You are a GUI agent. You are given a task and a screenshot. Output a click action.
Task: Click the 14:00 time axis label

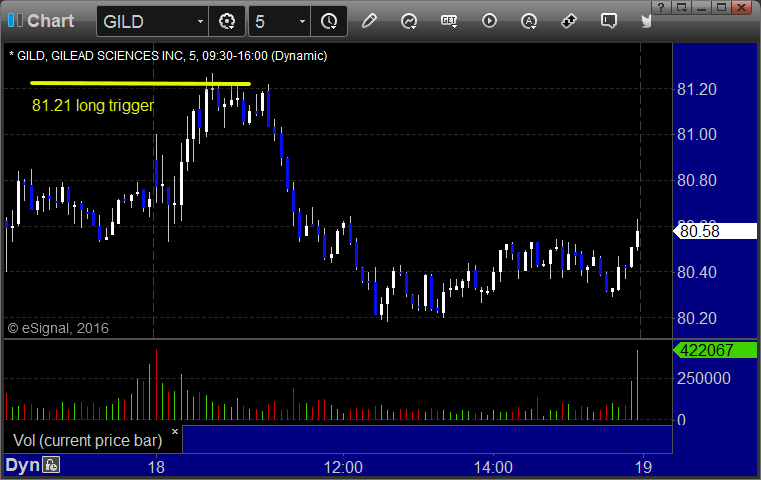(x=493, y=467)
